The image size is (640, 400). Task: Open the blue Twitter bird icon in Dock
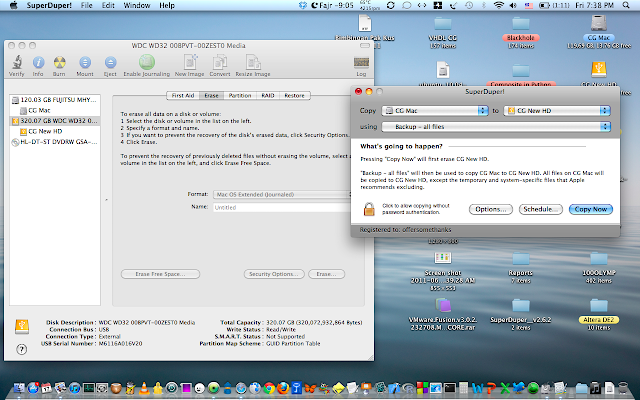[x=519, y=388]
